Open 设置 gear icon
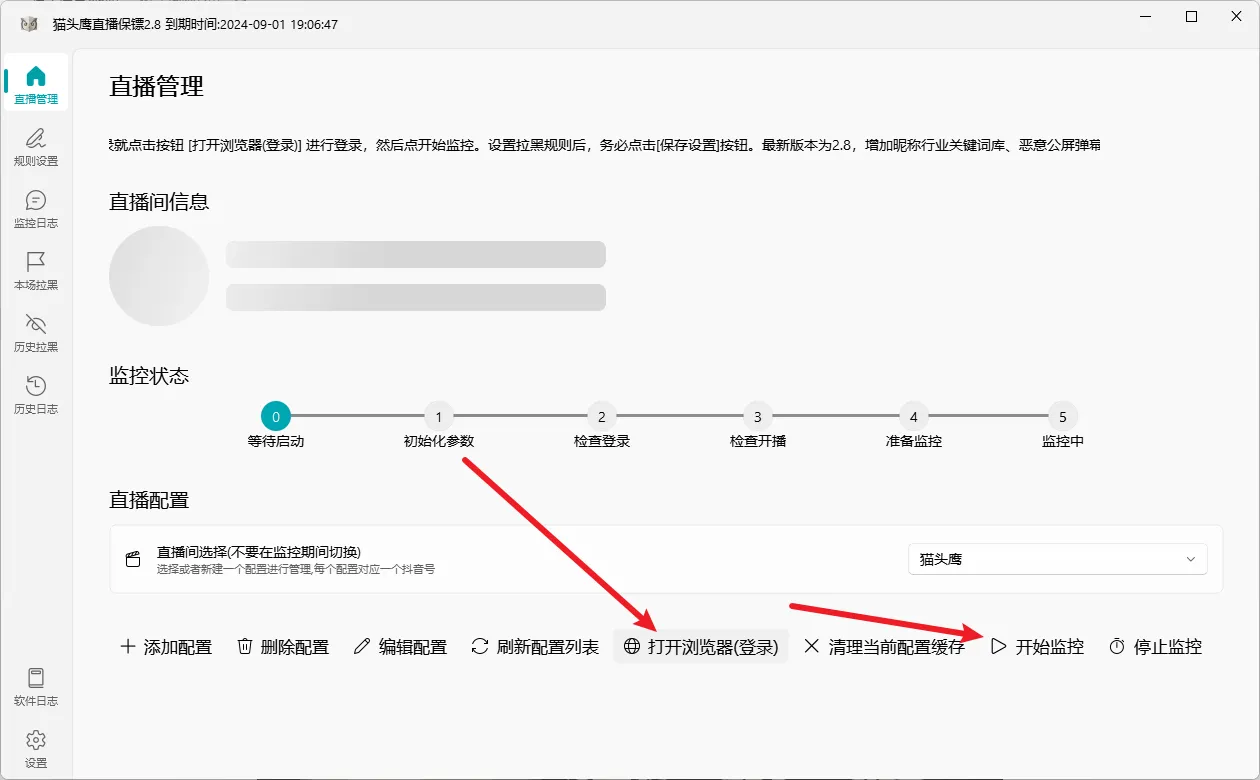The image size is (1260, 780). pyautogui.click(x=36, y=748)
